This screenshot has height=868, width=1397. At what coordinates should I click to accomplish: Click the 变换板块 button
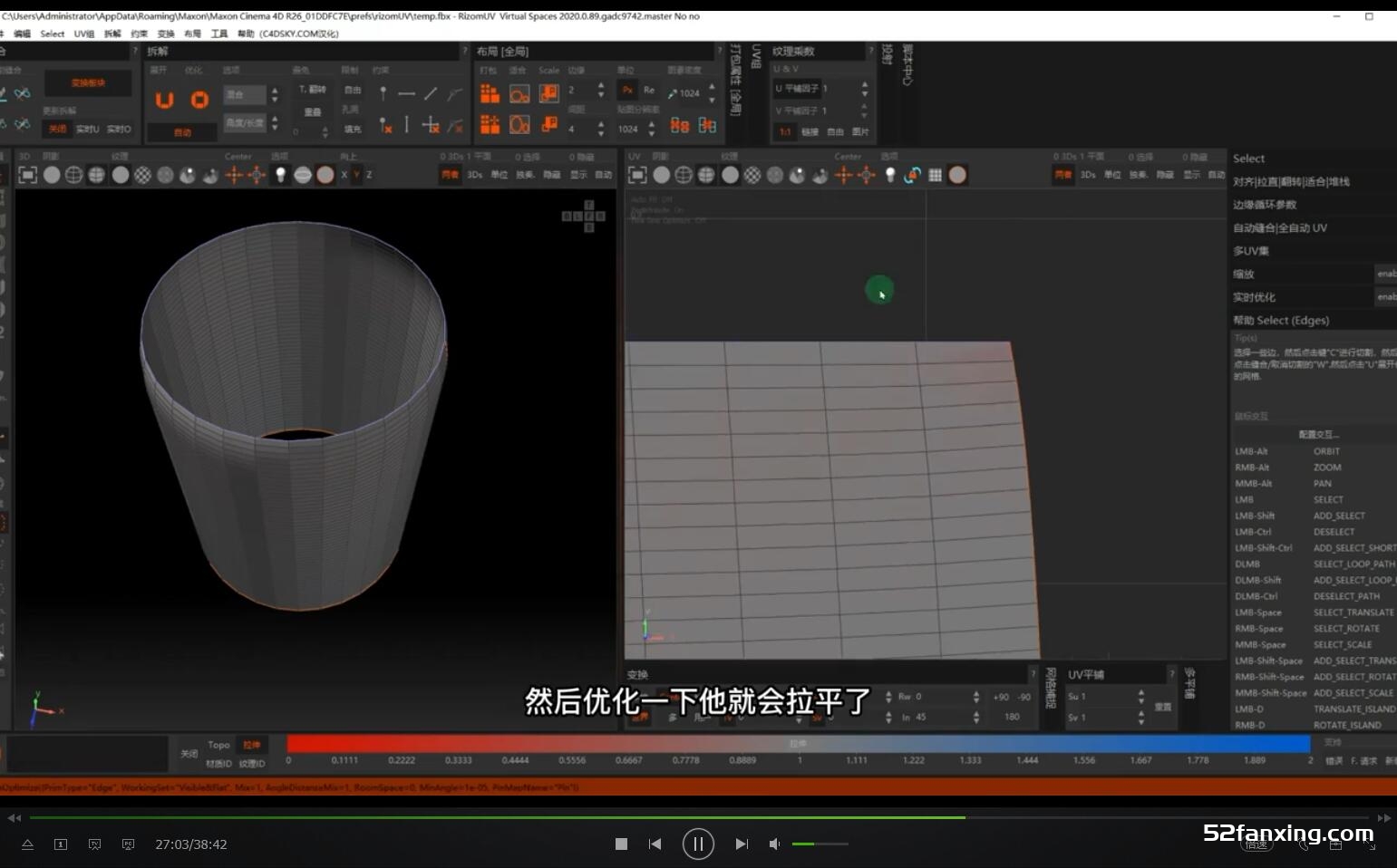pyautogui.click(x=88, y=82)
